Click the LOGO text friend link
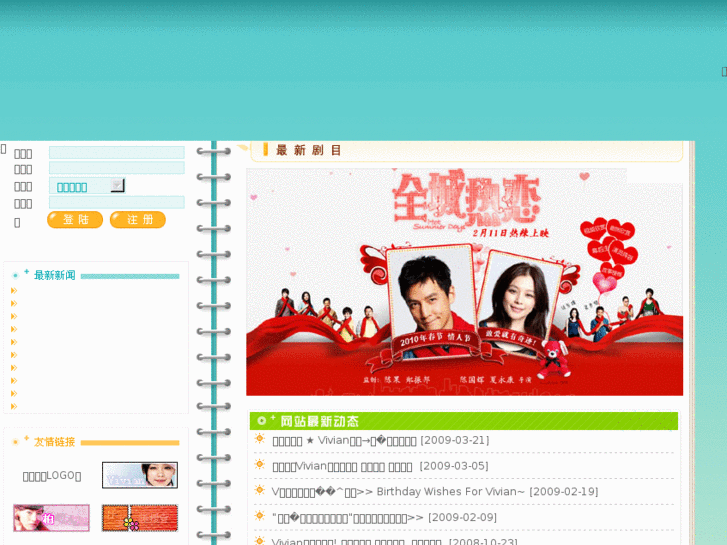The width and height of the screenshot is (727, 545). click(52, 476)
